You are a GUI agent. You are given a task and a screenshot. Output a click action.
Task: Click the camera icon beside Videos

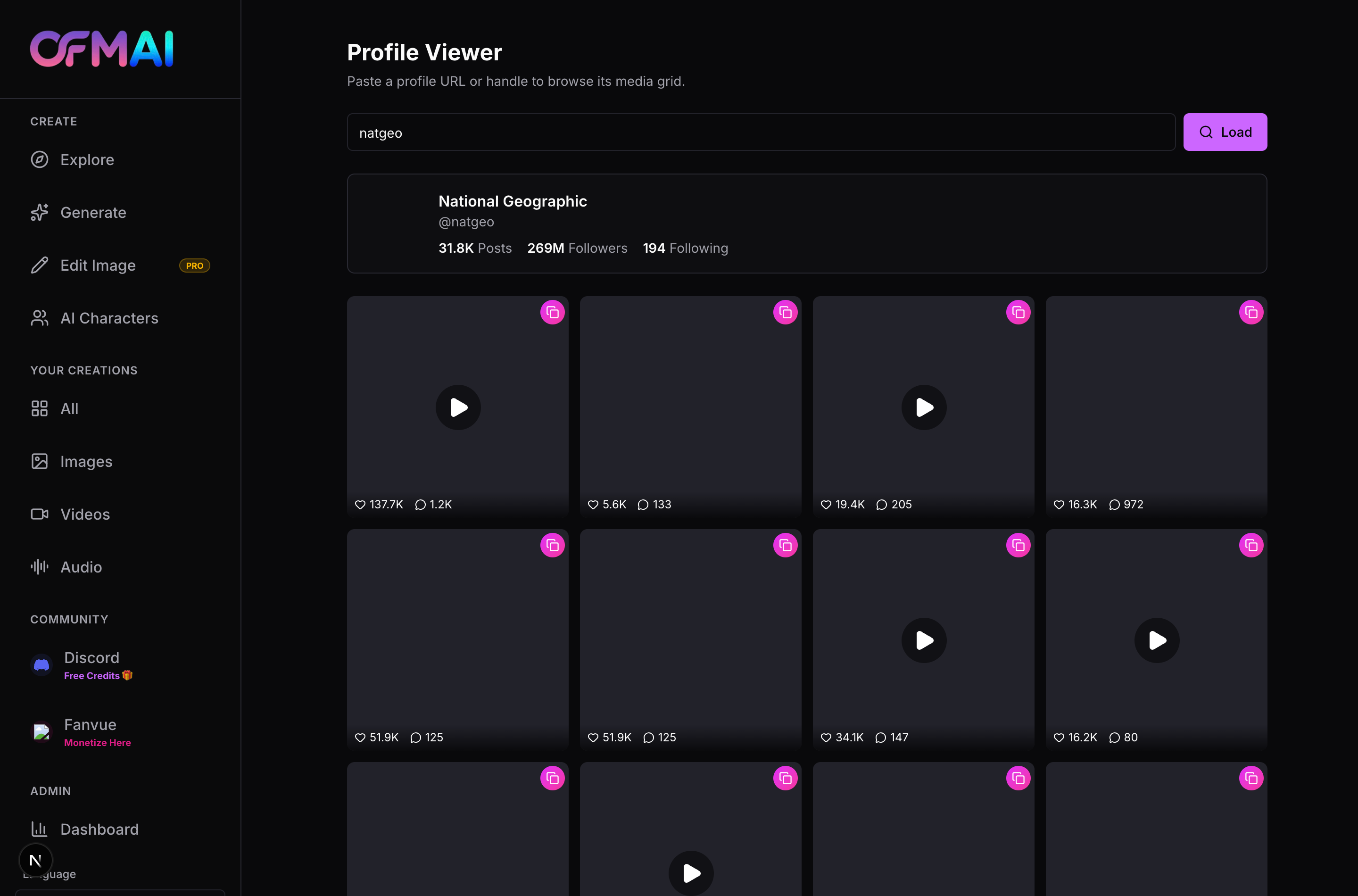[x=40, y=514]
